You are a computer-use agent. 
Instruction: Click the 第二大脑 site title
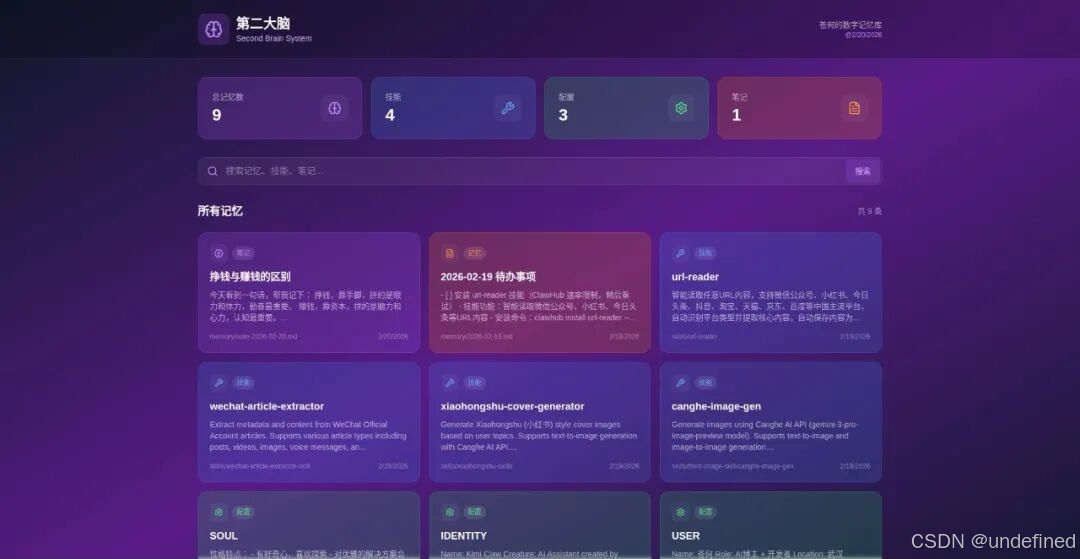[263, 23]
